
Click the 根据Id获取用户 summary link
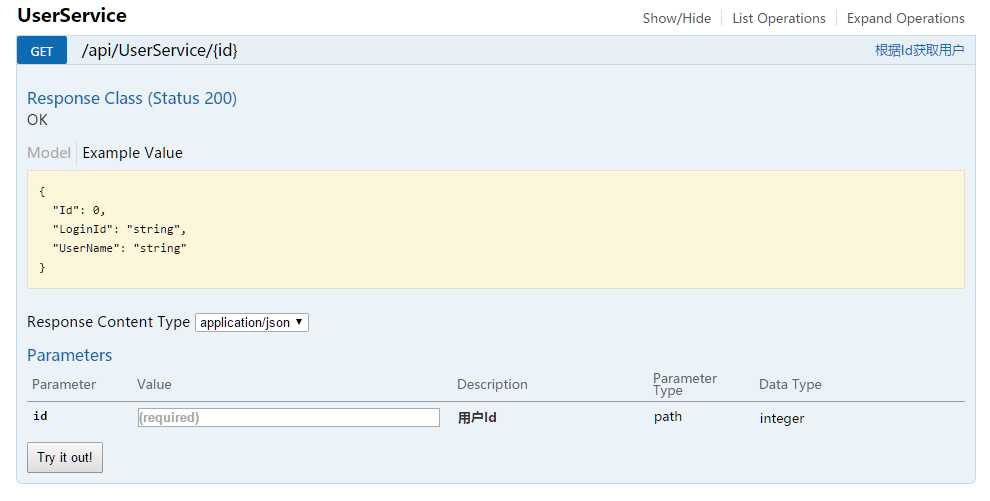pos(919,50)
